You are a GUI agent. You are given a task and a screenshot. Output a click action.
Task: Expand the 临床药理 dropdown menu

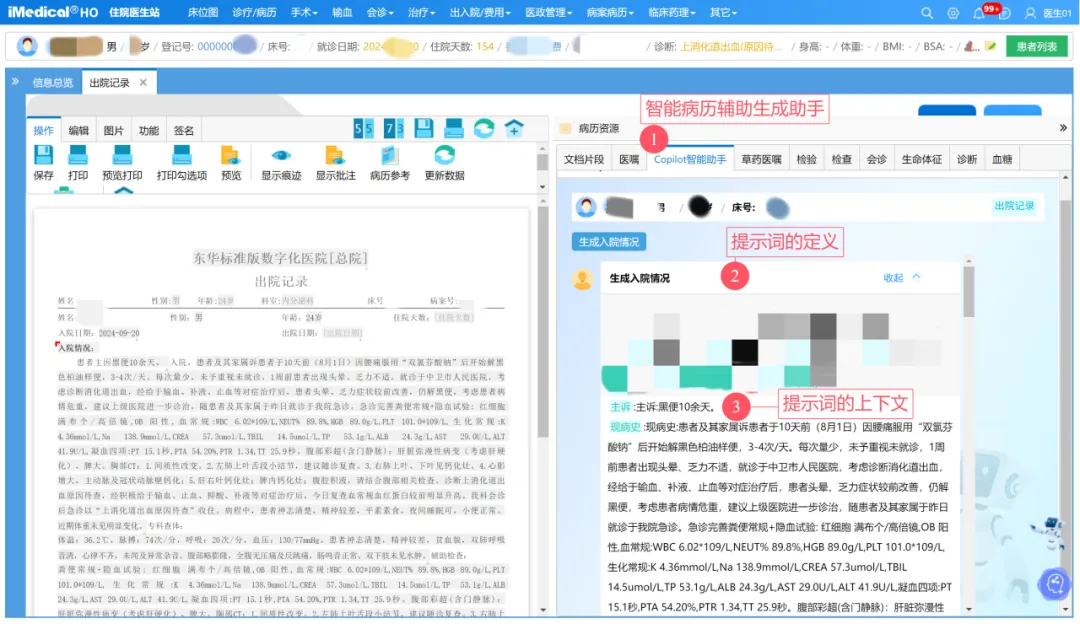pos(675,13)
